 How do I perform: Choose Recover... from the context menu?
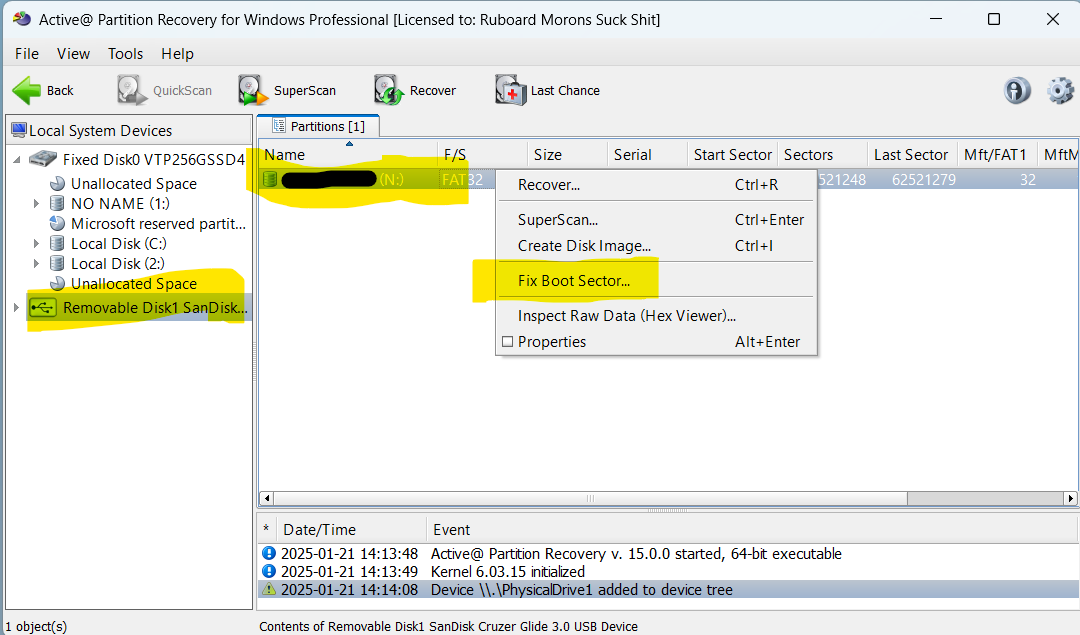pos(656,185)
